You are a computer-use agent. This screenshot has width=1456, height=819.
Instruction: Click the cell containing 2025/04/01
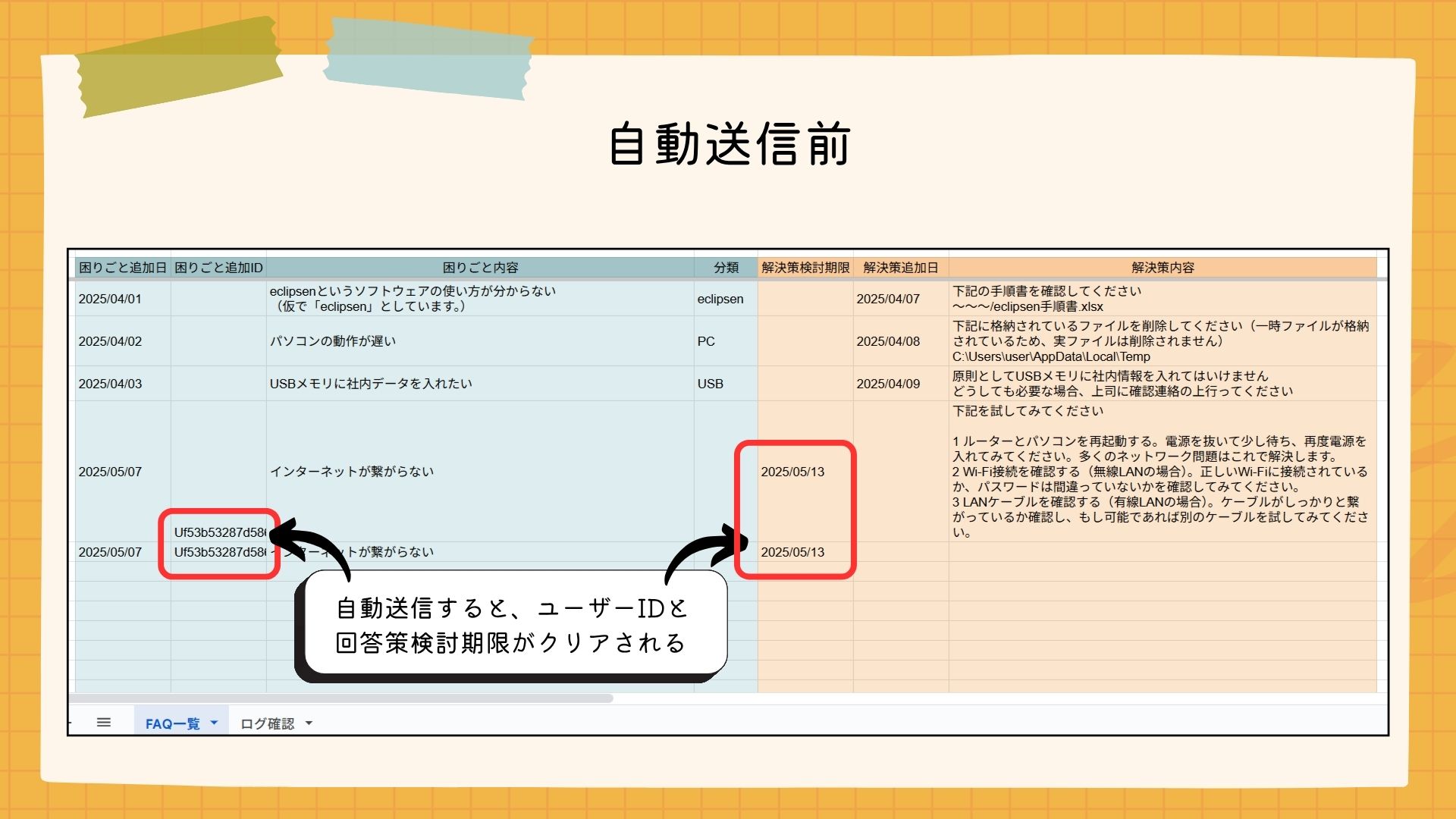[110, 299]
